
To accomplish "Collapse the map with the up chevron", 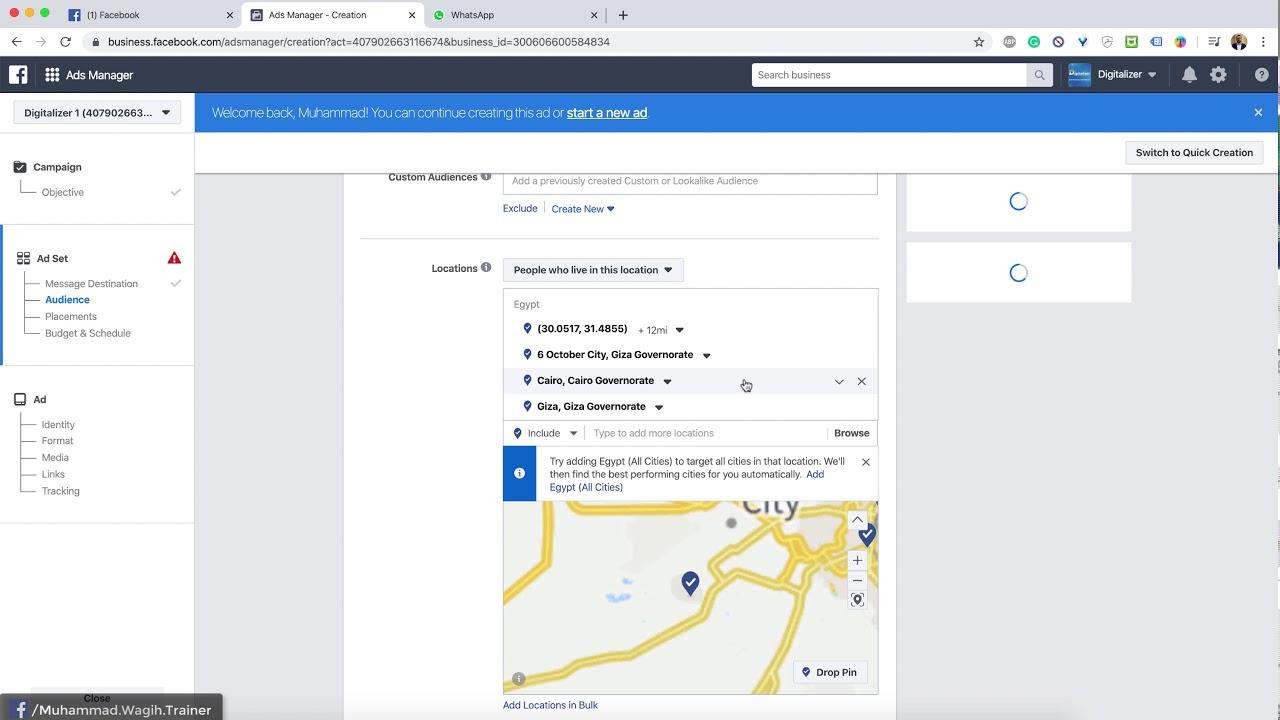I will coord(857,520).
